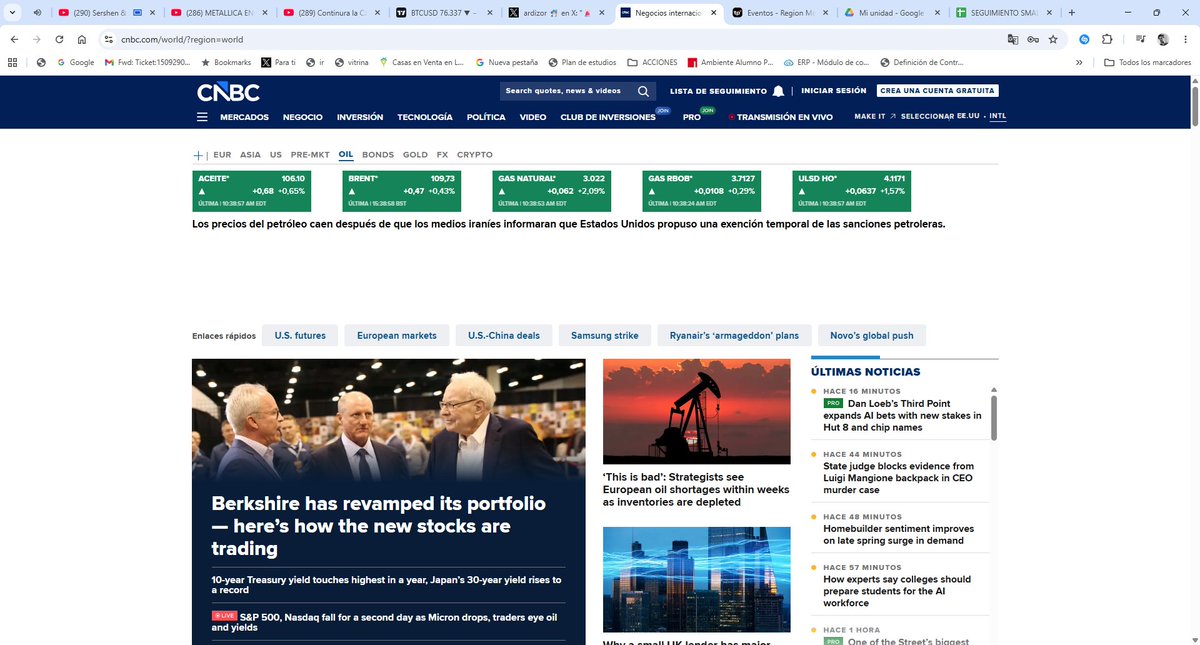
Task: Reload the page with the refresh icon
Action: tap(59, 39)
